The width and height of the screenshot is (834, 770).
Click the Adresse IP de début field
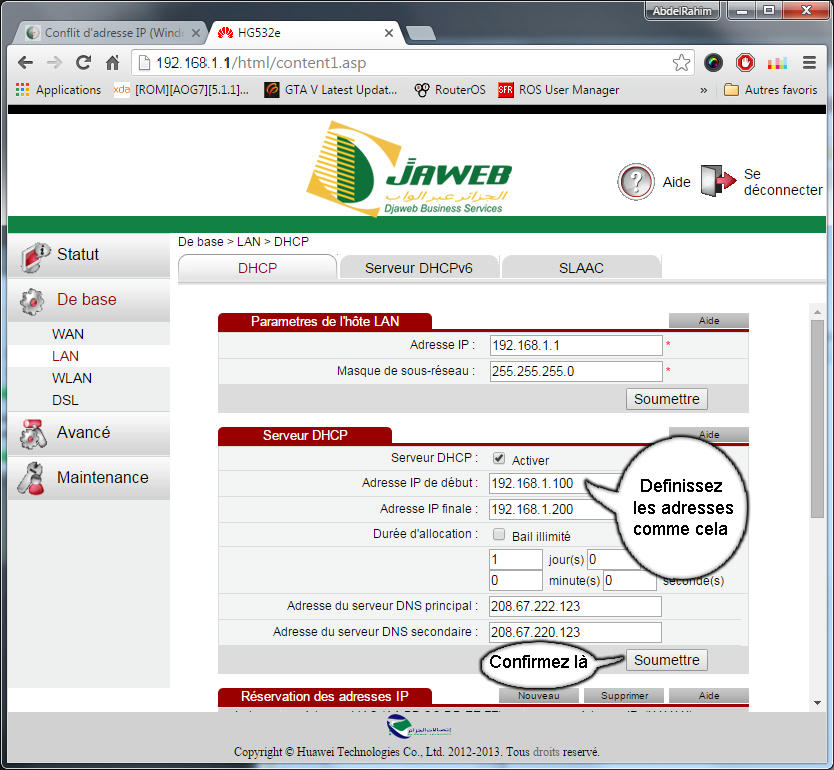(x=553, y=483)
